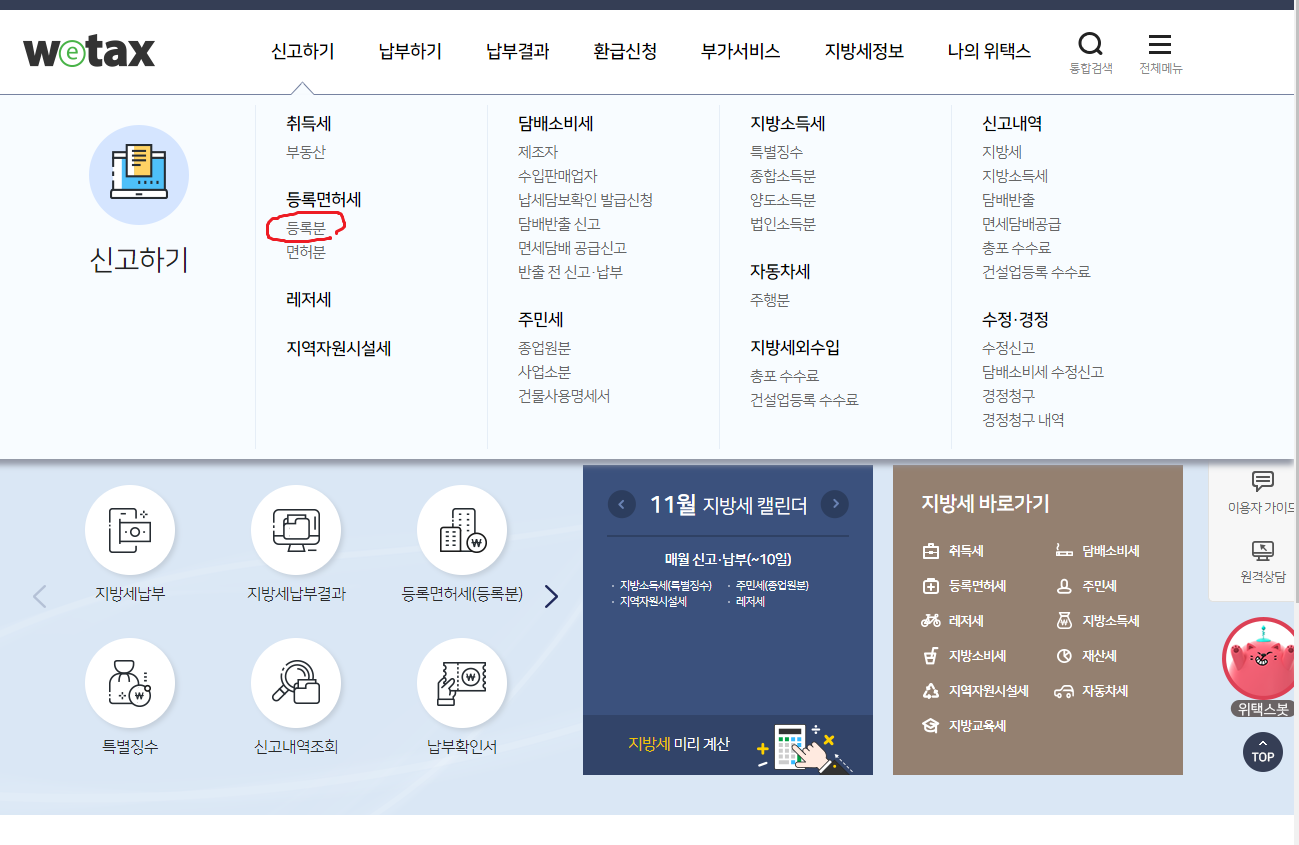The width and height of the screenshot is (1299, 845).
Task: Open 원격상담 from the side panel
Action: point(1262,562)
